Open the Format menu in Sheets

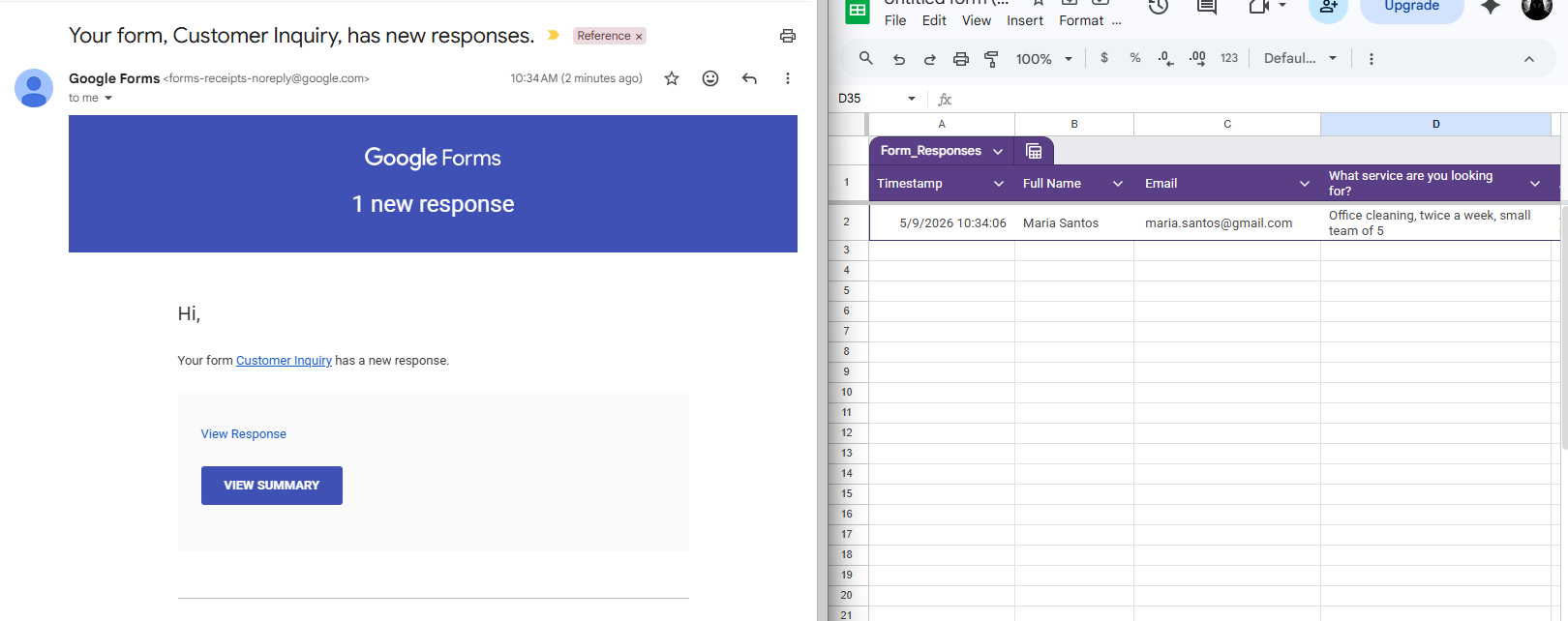tap(1081, 20)
